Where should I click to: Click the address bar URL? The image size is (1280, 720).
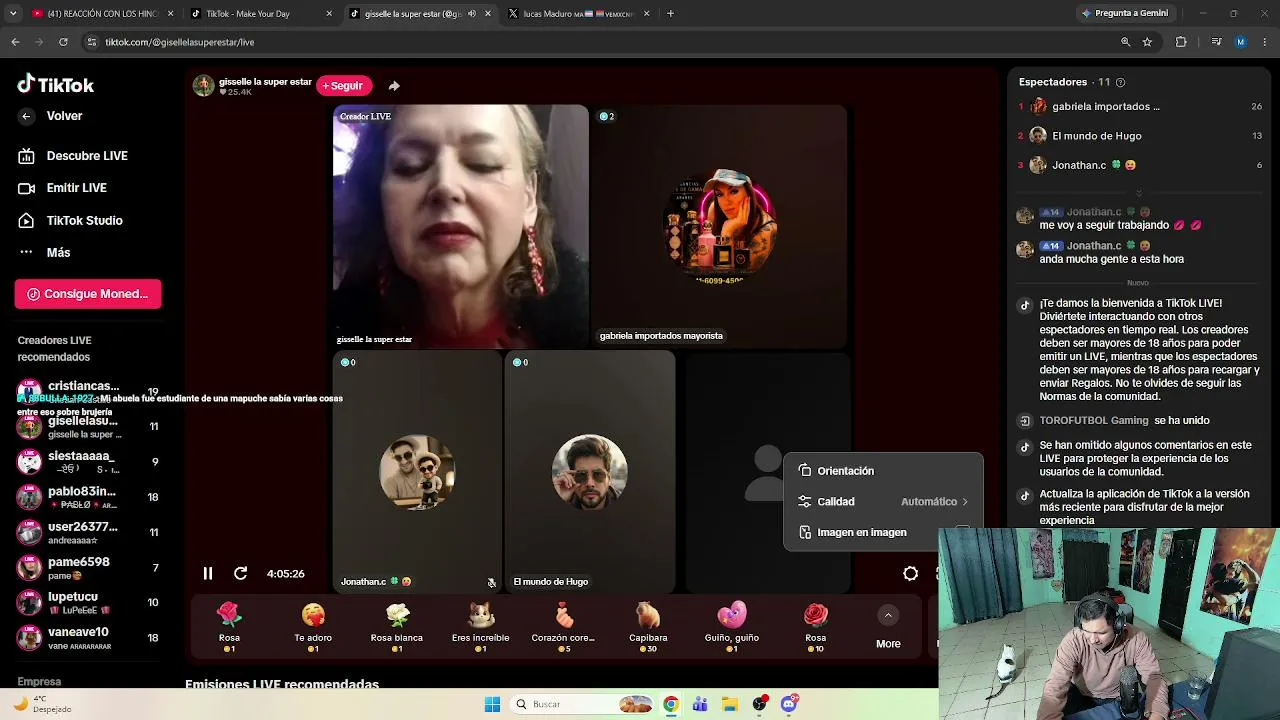pos(180,42)
